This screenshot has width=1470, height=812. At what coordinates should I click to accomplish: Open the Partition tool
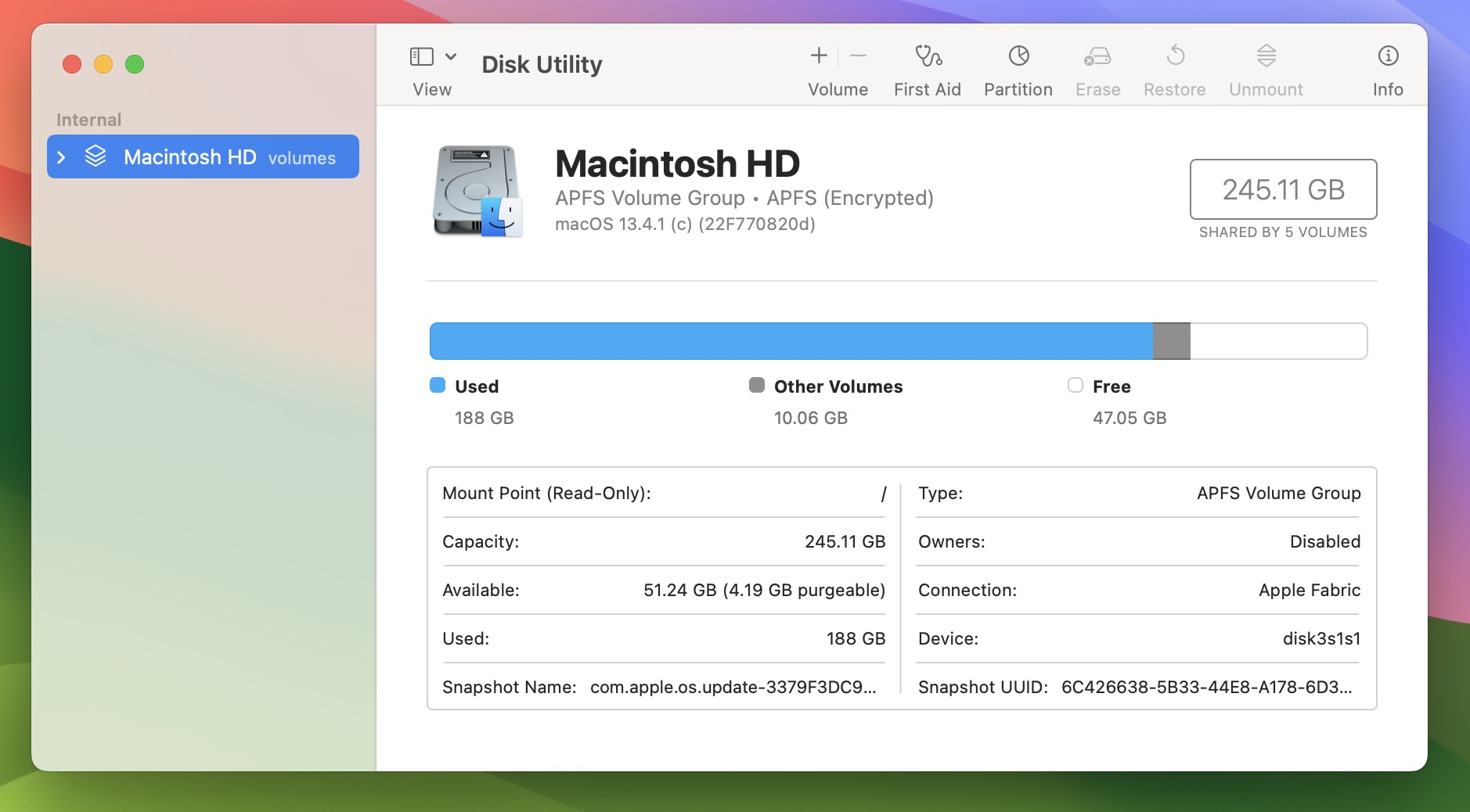[x=1017, y=66]
